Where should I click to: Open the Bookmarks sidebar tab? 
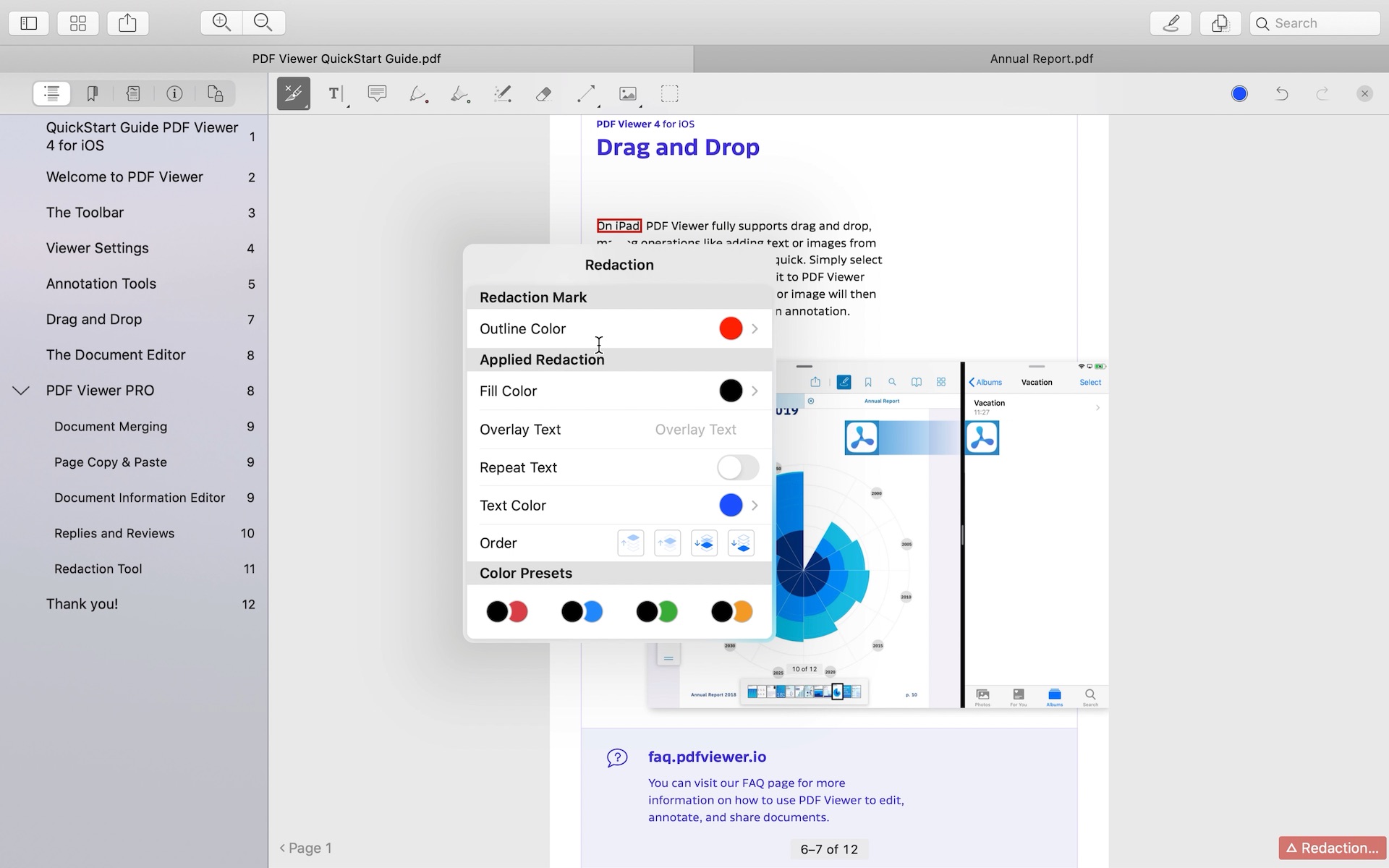coord(92,93)
